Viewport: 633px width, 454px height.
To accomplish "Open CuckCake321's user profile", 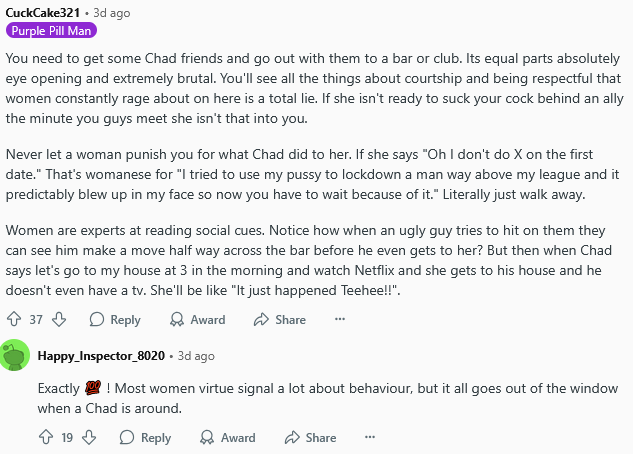I will coord(43,11).
